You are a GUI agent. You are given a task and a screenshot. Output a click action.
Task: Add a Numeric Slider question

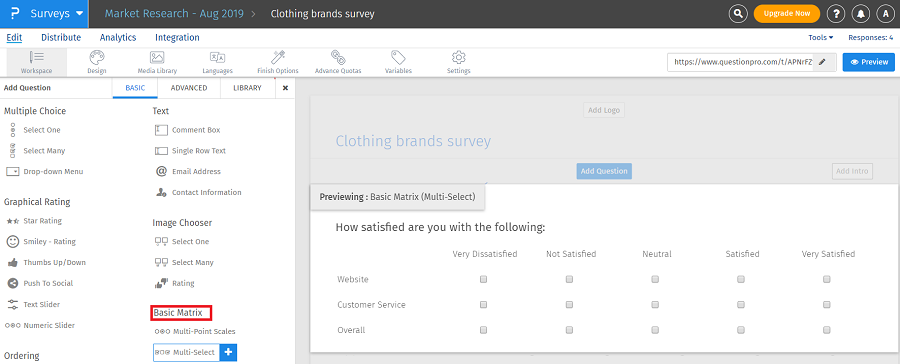coord(40,325)
